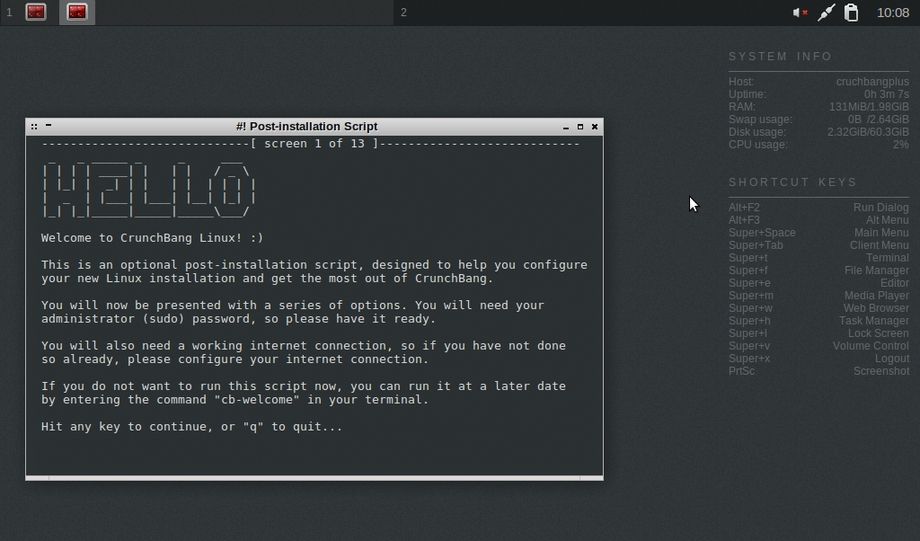The image size is (920, 541).
Task: Click the Swap usage value "0B /2.64GiB"
Action: [x=878, y=119]
